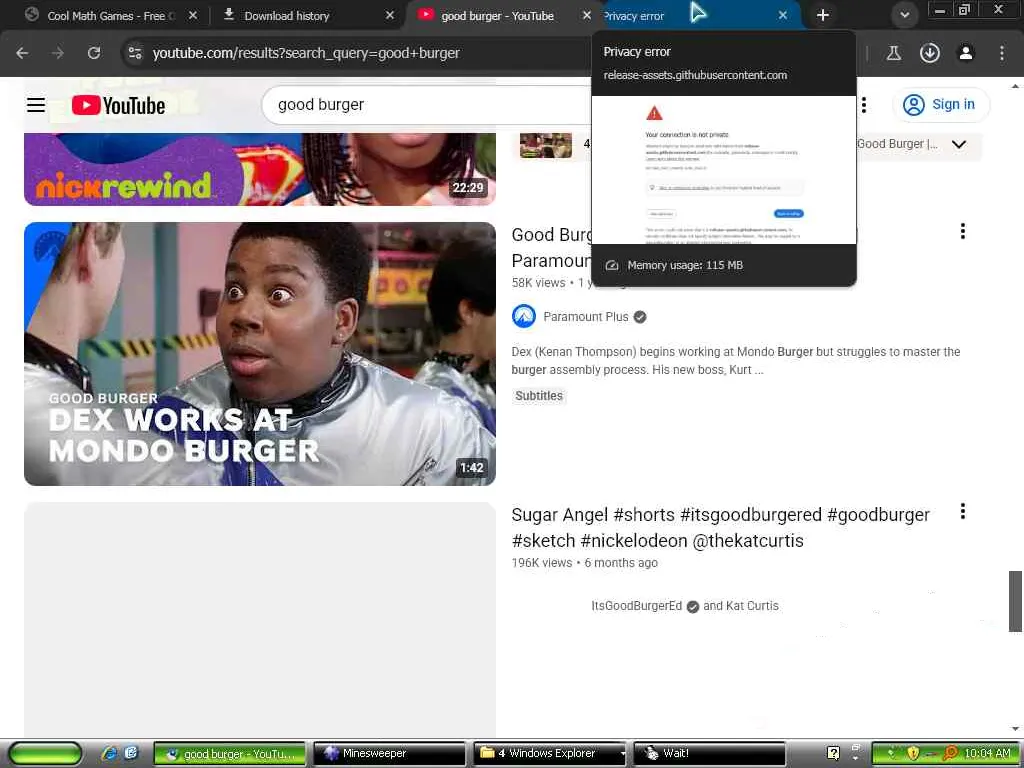Go back using the browser back arrow

coord(22,53)
